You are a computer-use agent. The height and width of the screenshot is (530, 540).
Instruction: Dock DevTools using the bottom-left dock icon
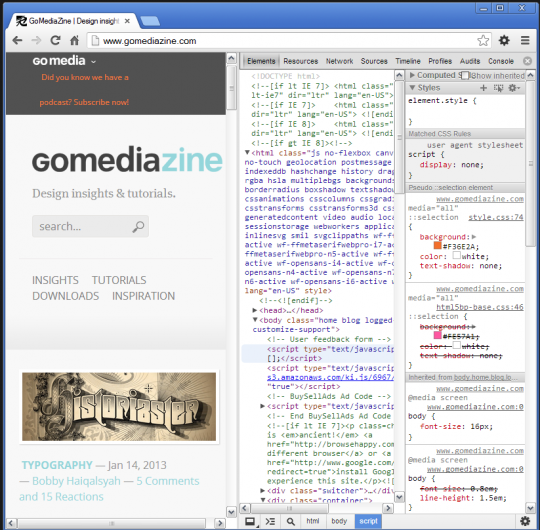tap(250, 521)
